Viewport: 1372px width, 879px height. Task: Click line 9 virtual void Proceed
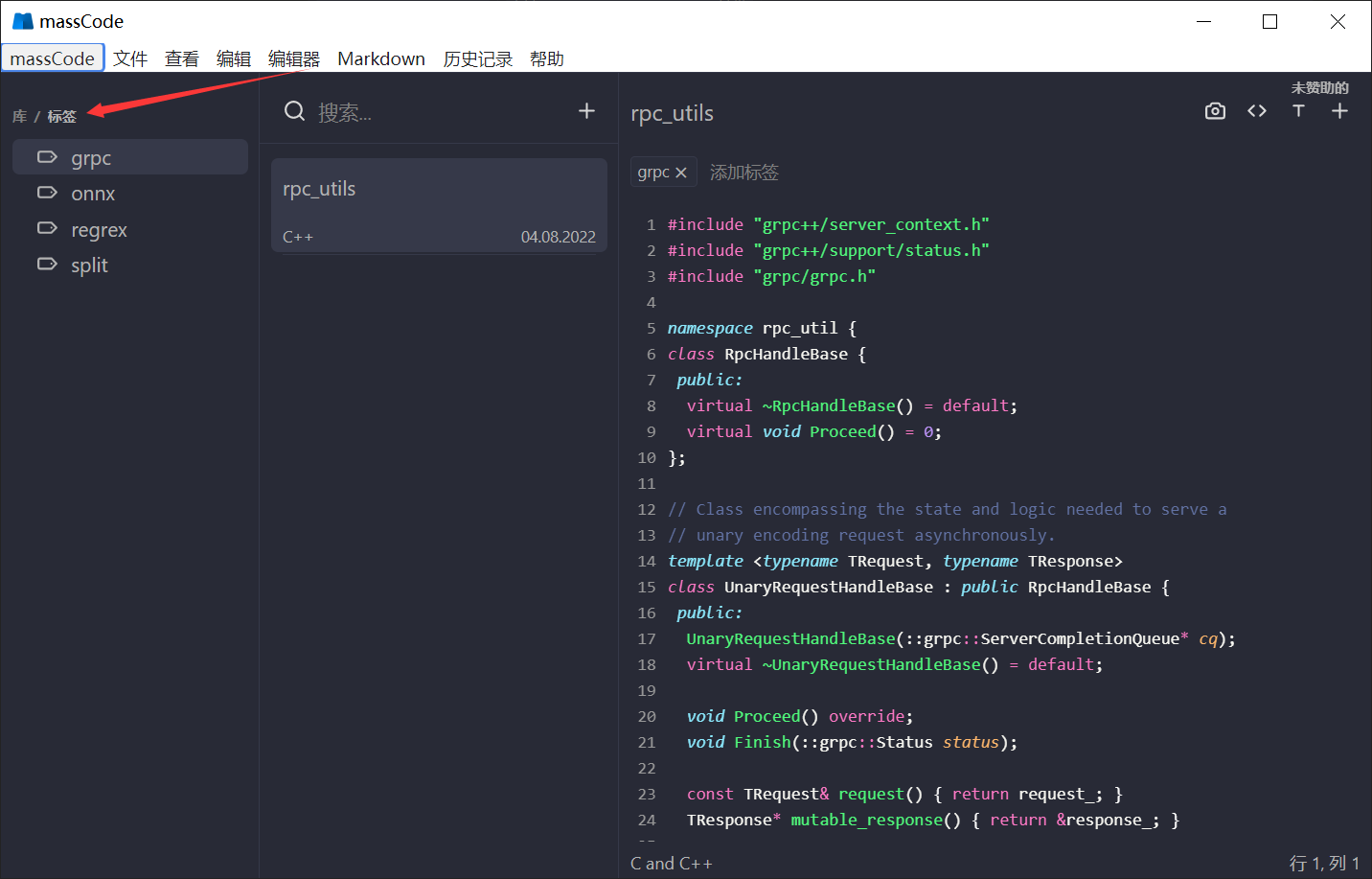[x=814, y=431]
